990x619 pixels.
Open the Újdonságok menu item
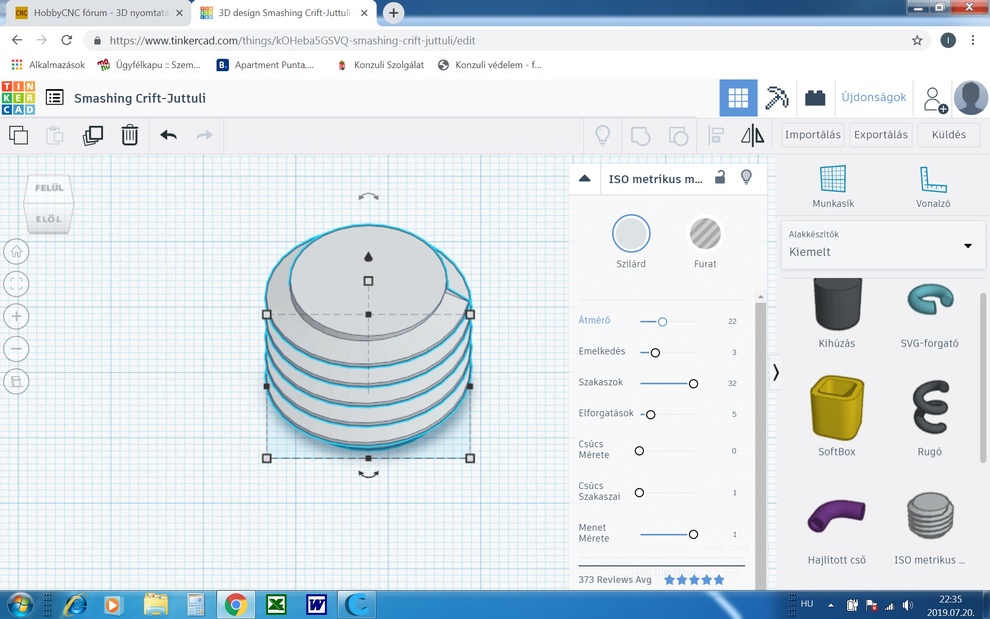point(873,98)
